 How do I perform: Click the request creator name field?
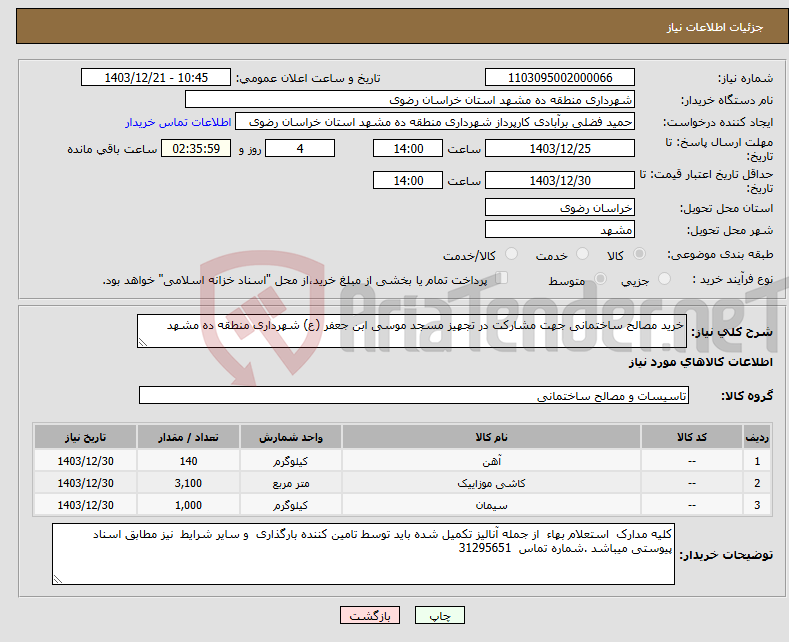(435, 122)
